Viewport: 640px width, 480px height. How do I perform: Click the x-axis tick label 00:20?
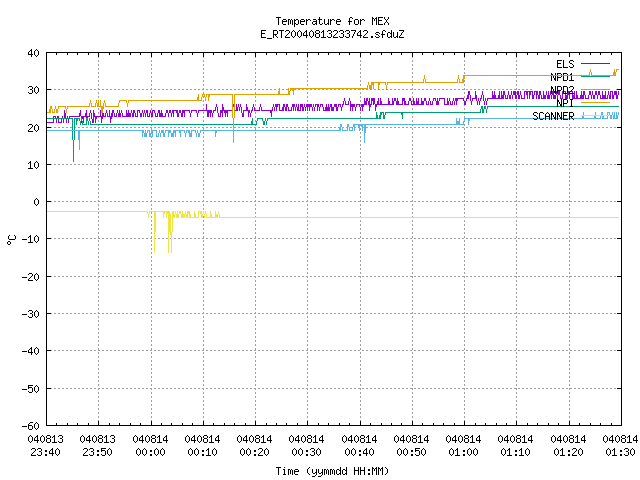click(x=254, y=452)
